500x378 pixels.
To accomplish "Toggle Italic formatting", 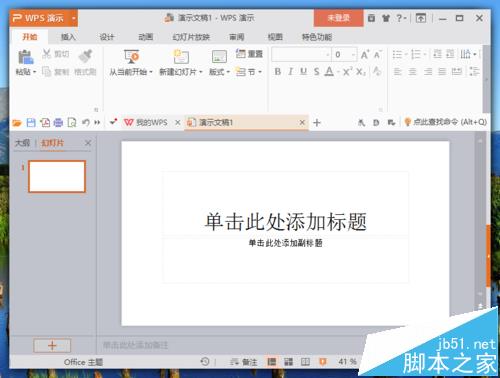I will [291, 71].
